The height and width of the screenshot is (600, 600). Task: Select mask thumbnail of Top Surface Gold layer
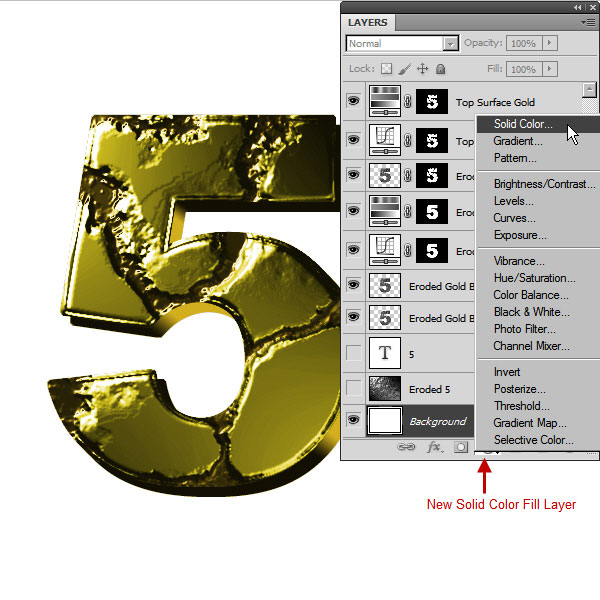432,101
